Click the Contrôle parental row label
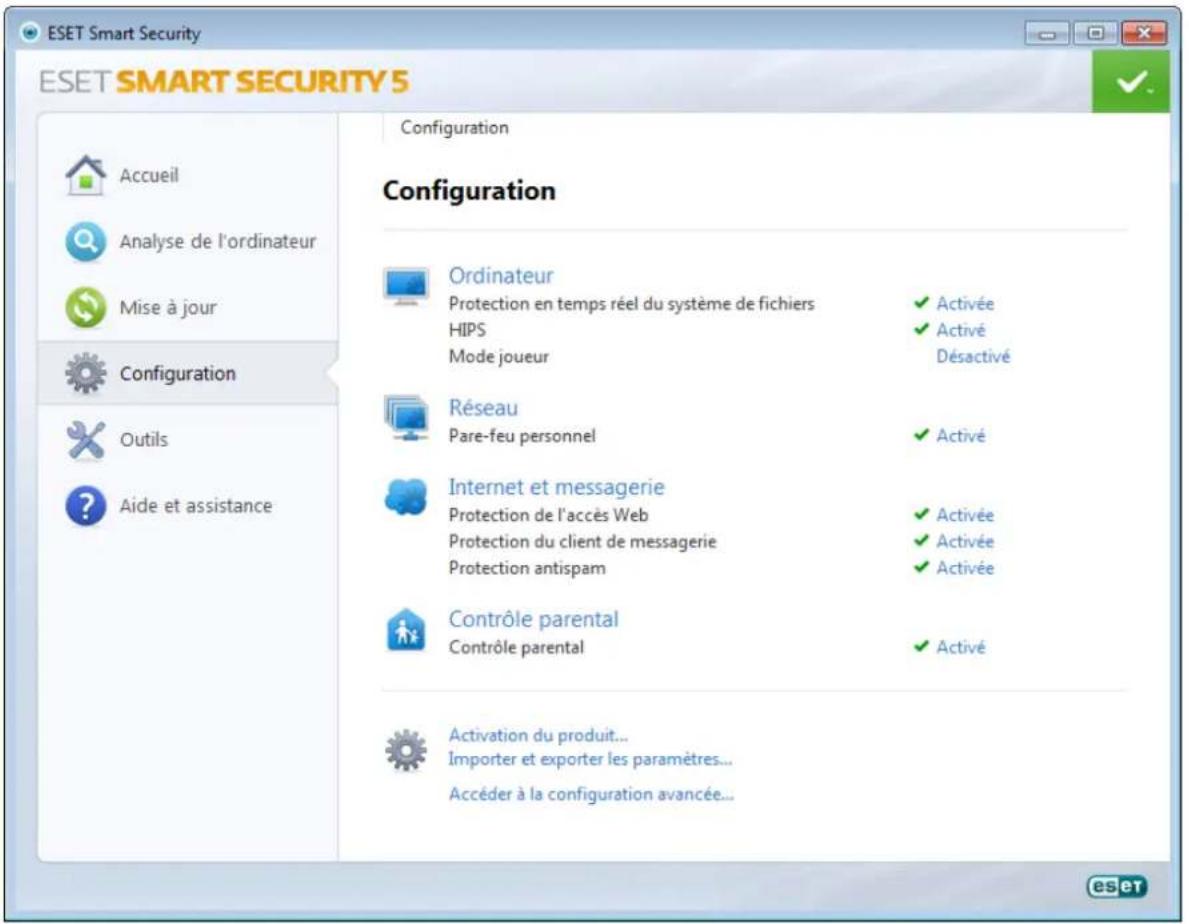 pyautogui.click(x=516, y=647)
